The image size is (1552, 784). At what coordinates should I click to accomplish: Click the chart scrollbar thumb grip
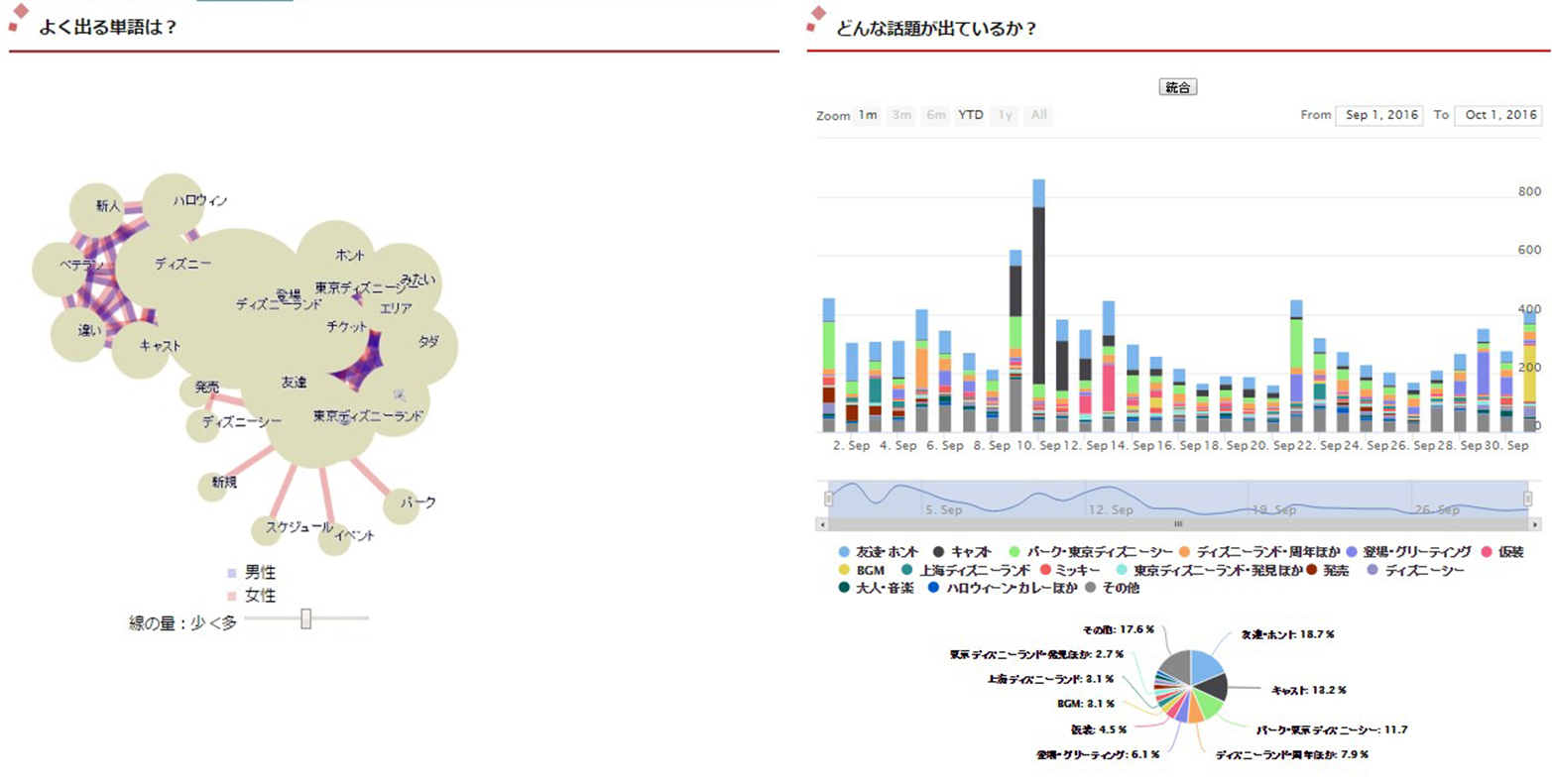pyautogui.click(x=1178, y=523)
